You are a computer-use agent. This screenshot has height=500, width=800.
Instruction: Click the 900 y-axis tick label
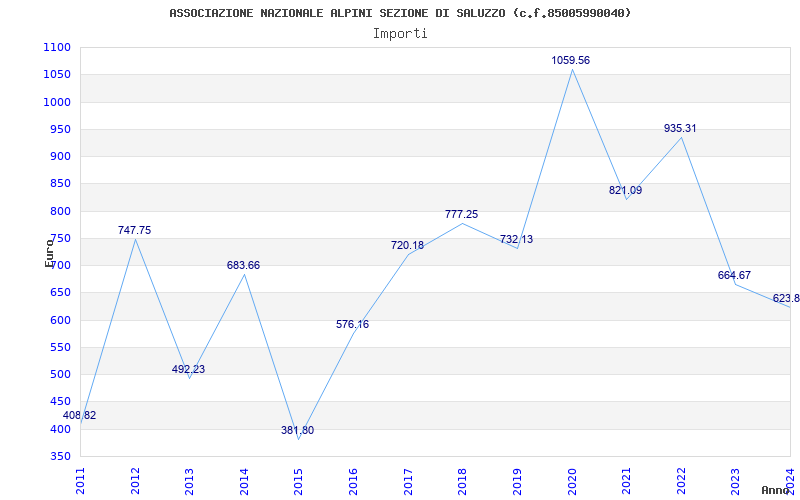[61, 157]
